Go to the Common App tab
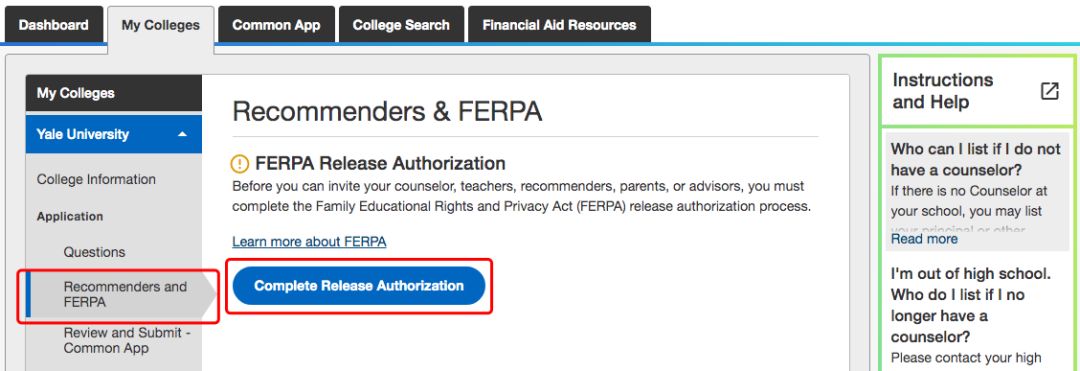The height and width of the screenshot is (371, 1080). [x=276, y=25]
